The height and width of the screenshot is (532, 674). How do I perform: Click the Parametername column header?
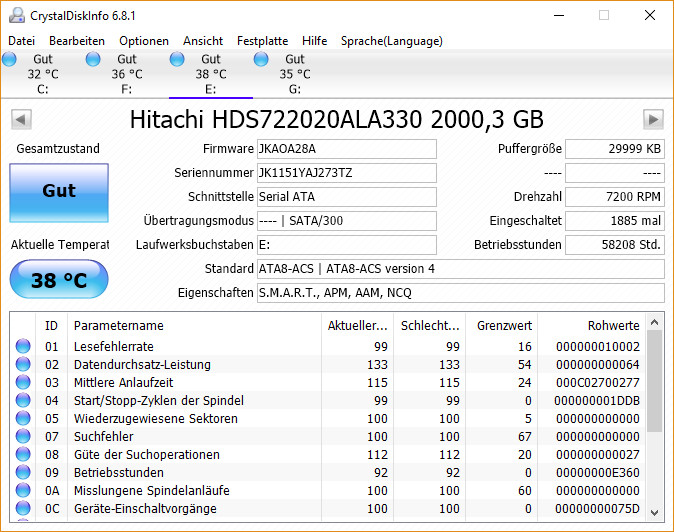(x=194, y=325)
